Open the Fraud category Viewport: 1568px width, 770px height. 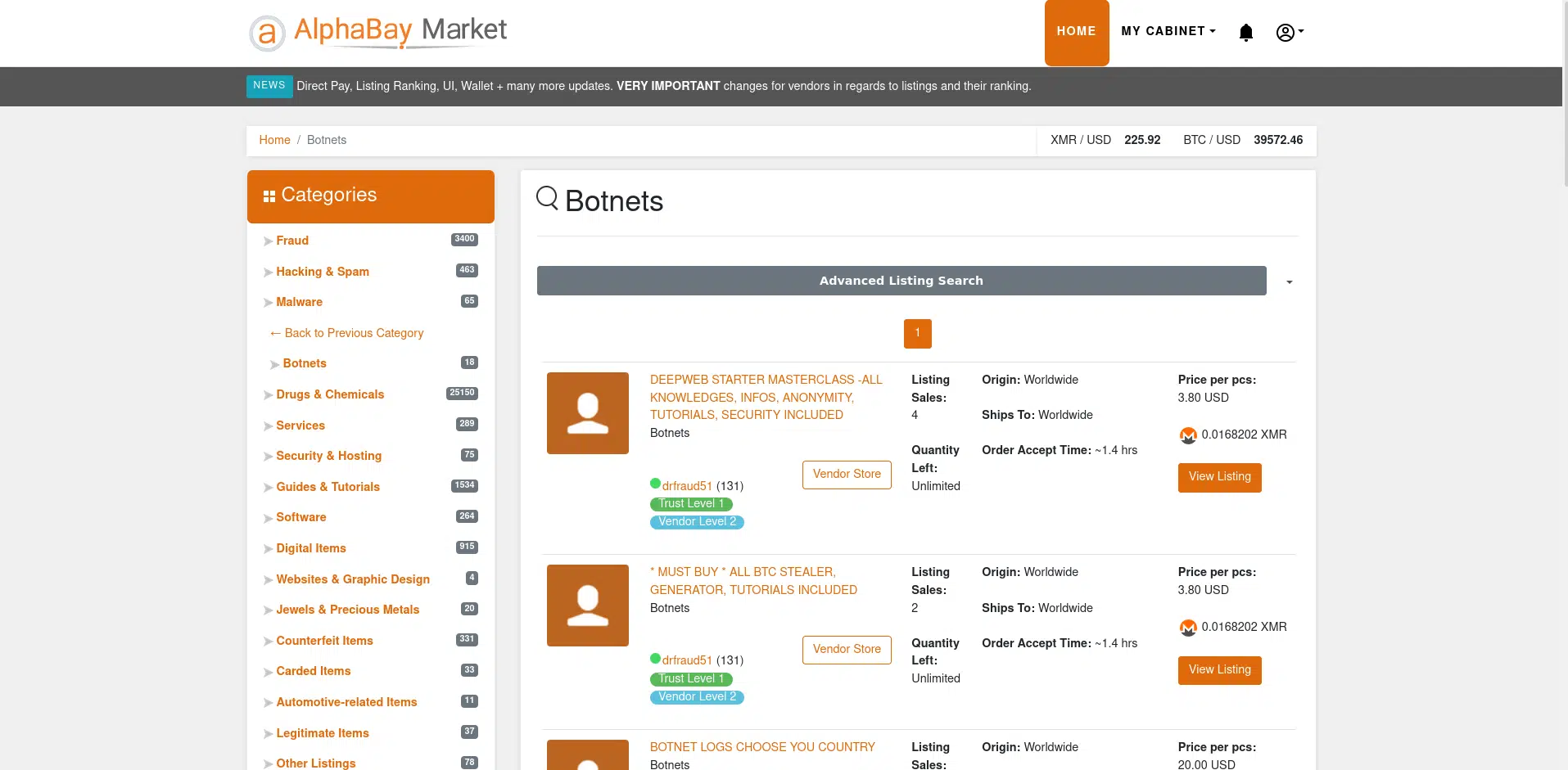(292, 241)
